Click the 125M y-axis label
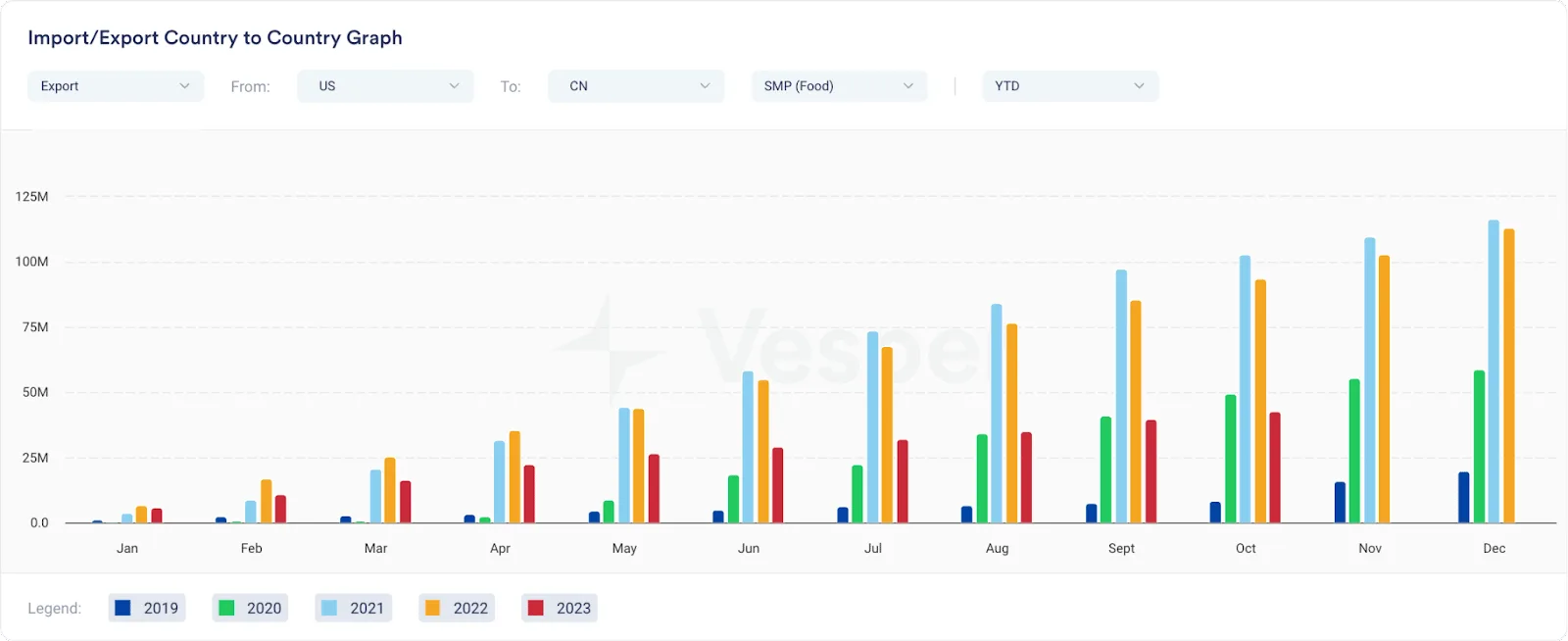1568x641 pixels. click(x=31, y=197)
